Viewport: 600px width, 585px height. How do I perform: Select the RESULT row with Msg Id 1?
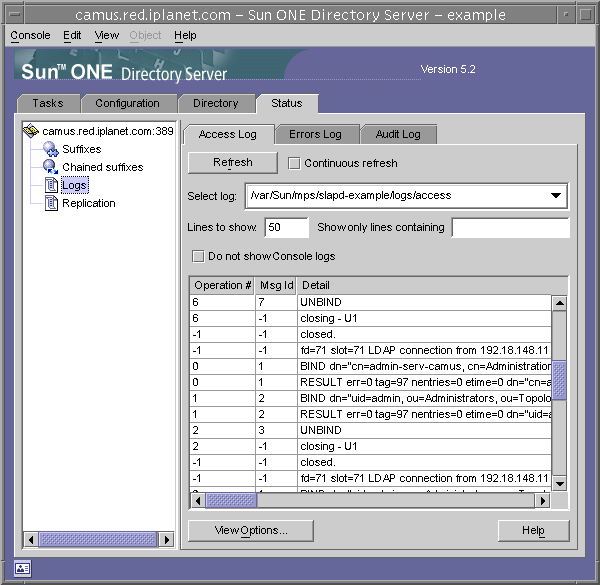tap(370, 383)
